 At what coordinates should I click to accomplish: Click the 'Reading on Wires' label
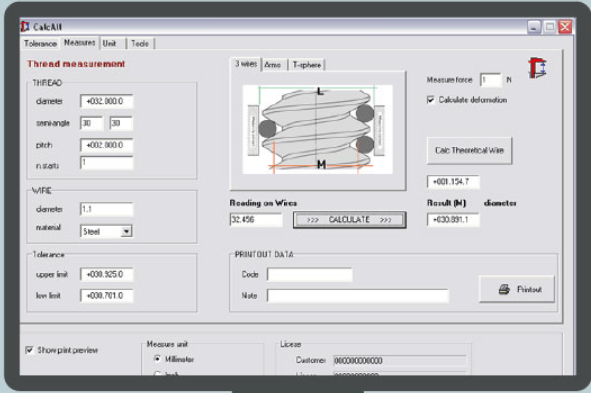click(263, 203)
